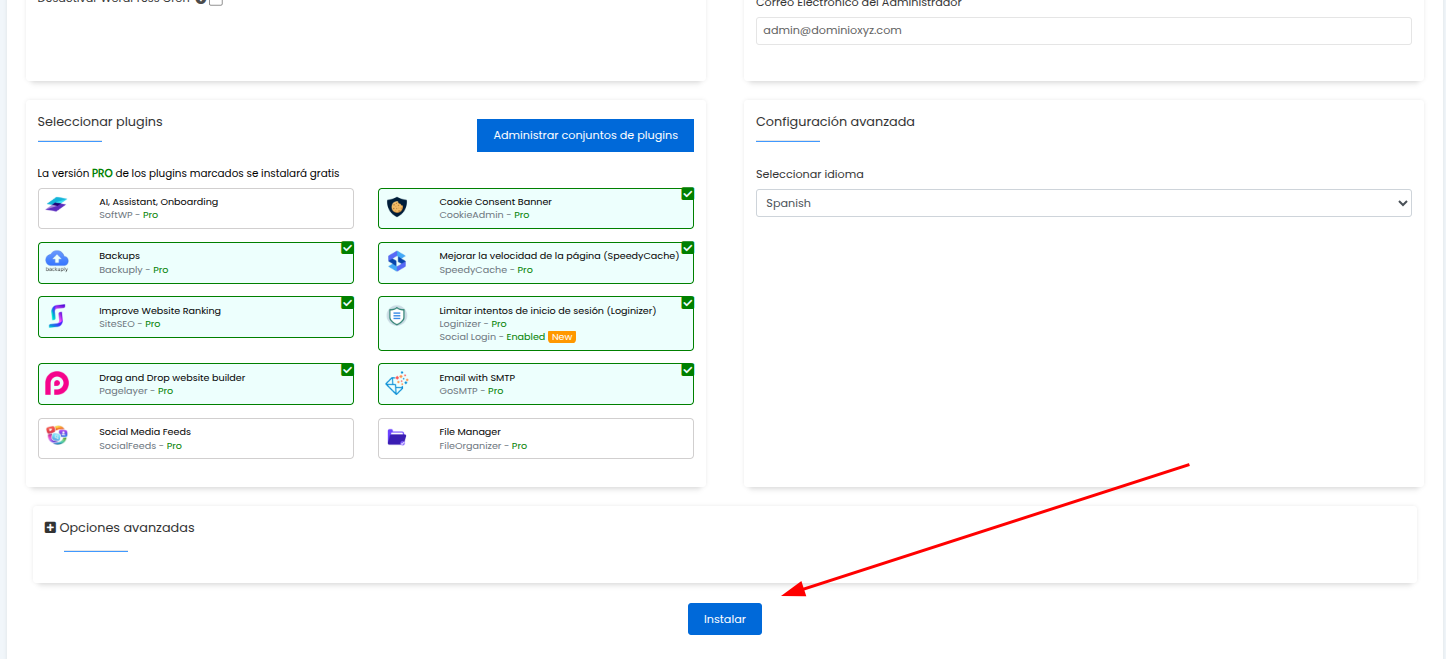Click the Pagelayer pink P icon
Viewport: 1446px width, 659px height.
pos(57,384)
